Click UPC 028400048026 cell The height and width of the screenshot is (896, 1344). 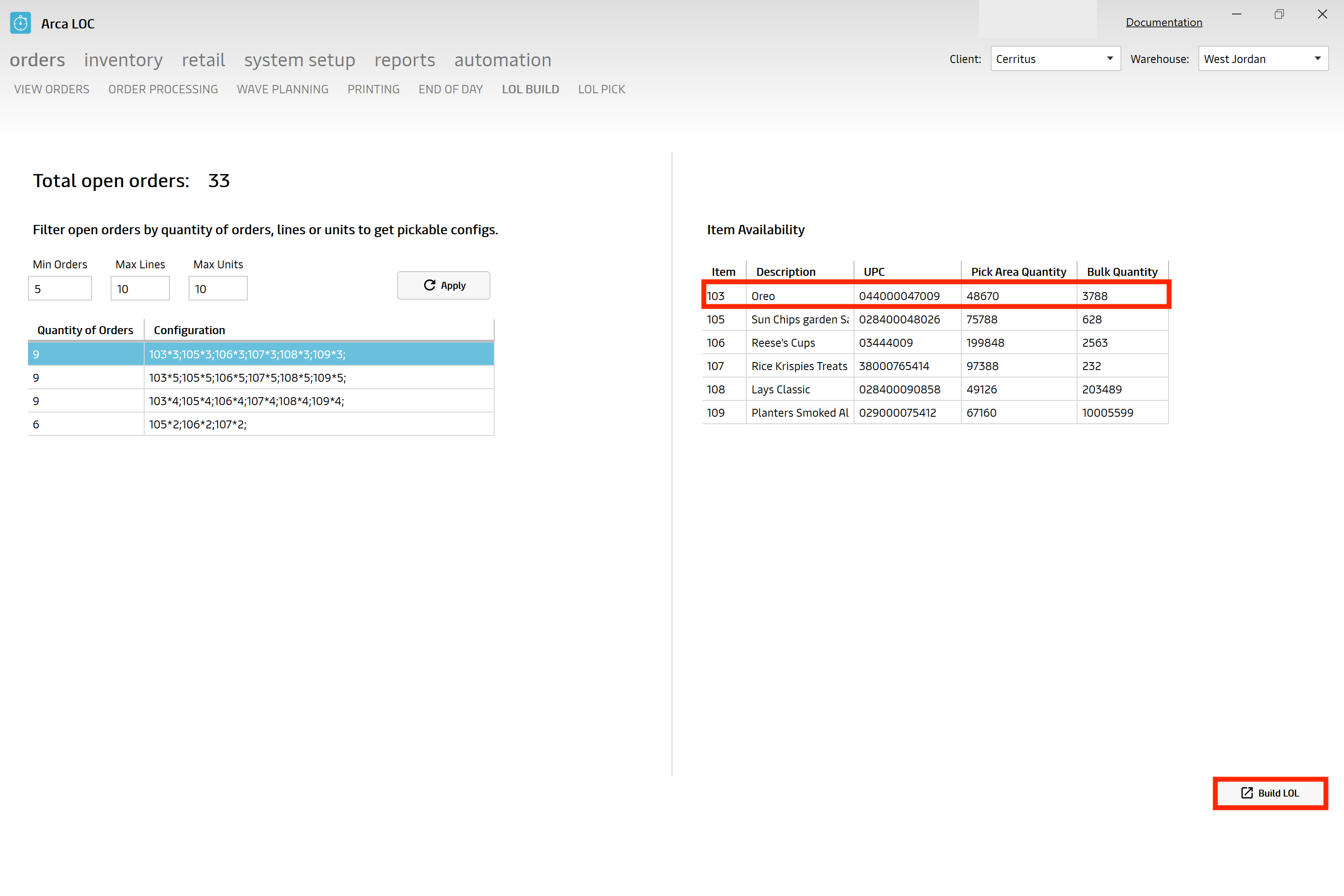click(x=907, y=319)
